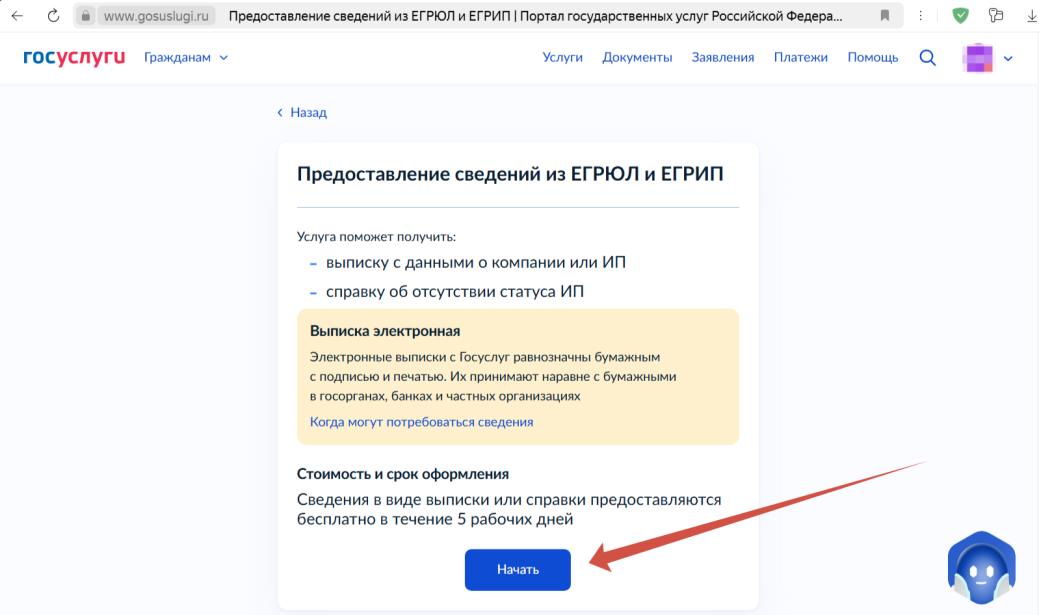Open the Услуги menu item
Image resolution: width=1039 pixels, height=615 pixels.
coord(562,58)
